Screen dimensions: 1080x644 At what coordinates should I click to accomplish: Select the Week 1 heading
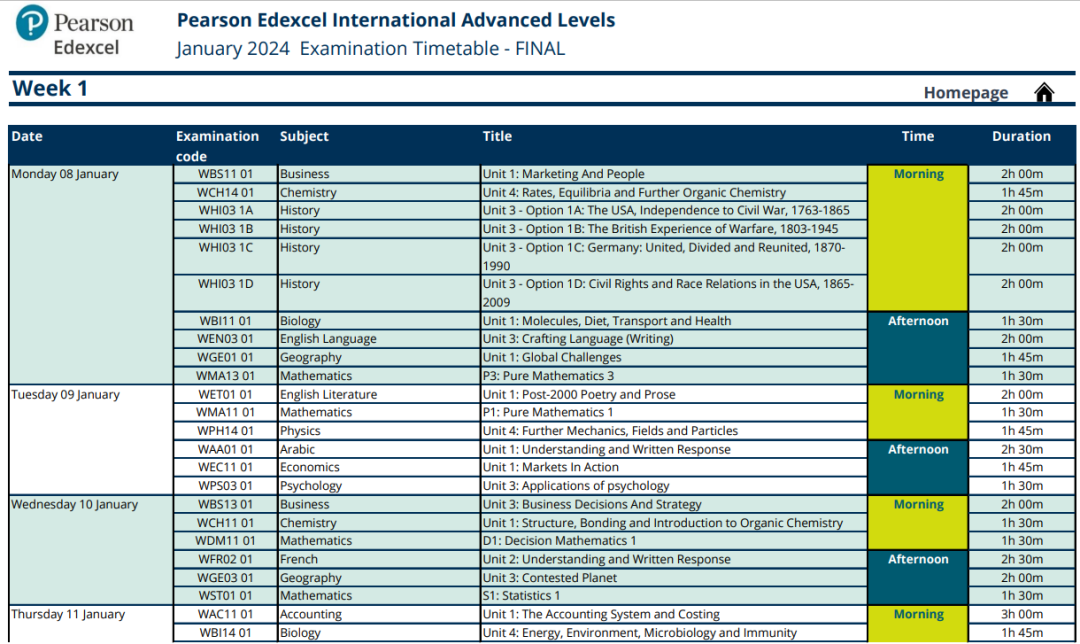[x=50, y=88]
